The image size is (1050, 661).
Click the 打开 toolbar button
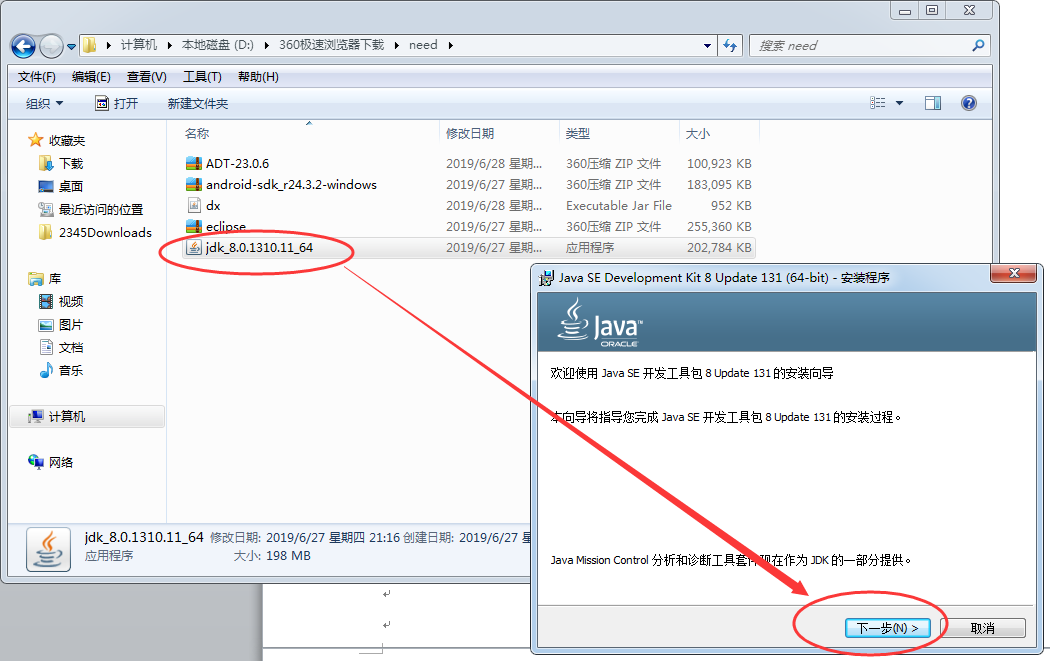(117, 104)
